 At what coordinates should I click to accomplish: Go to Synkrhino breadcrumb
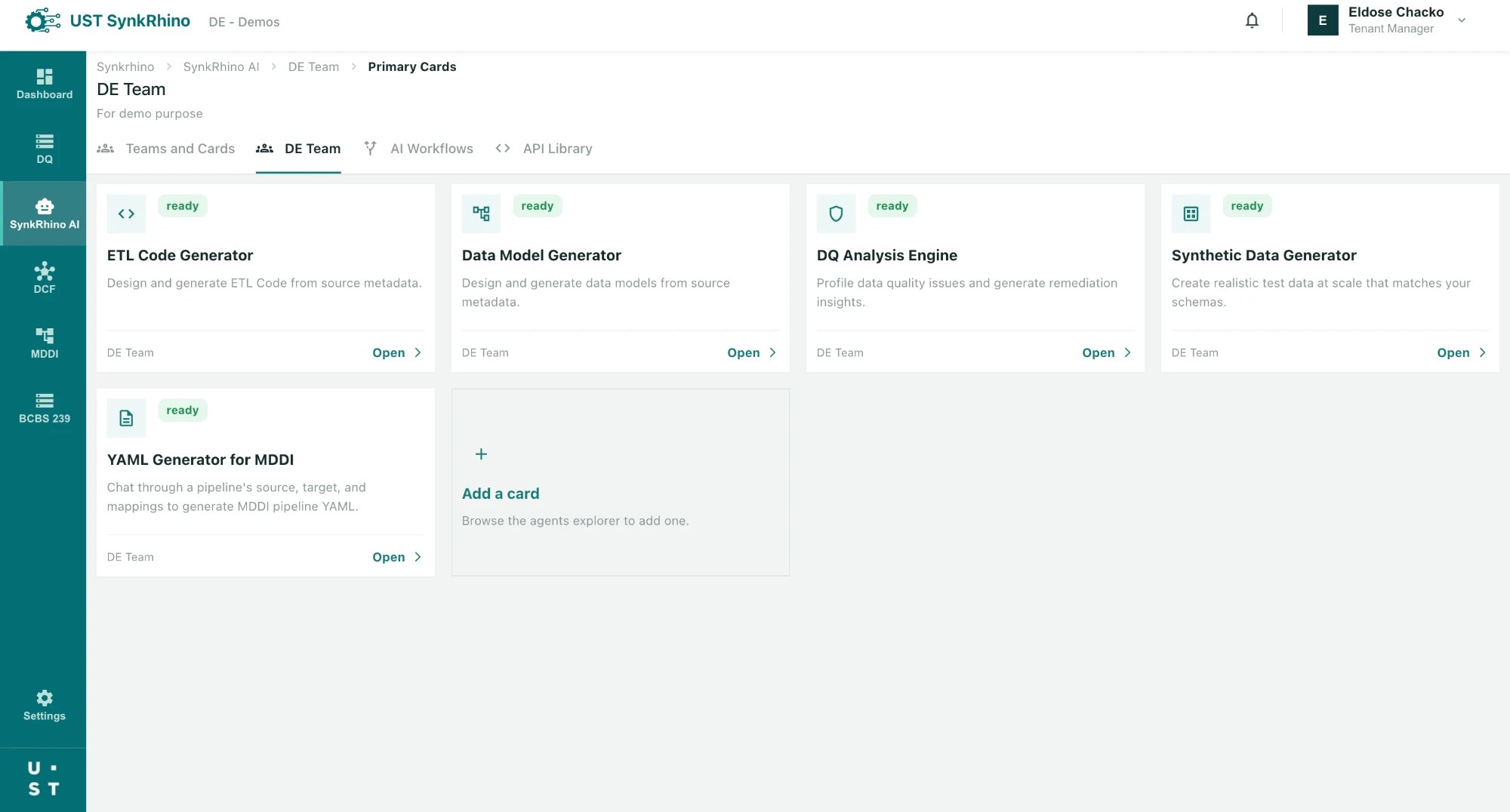[125, 66]
